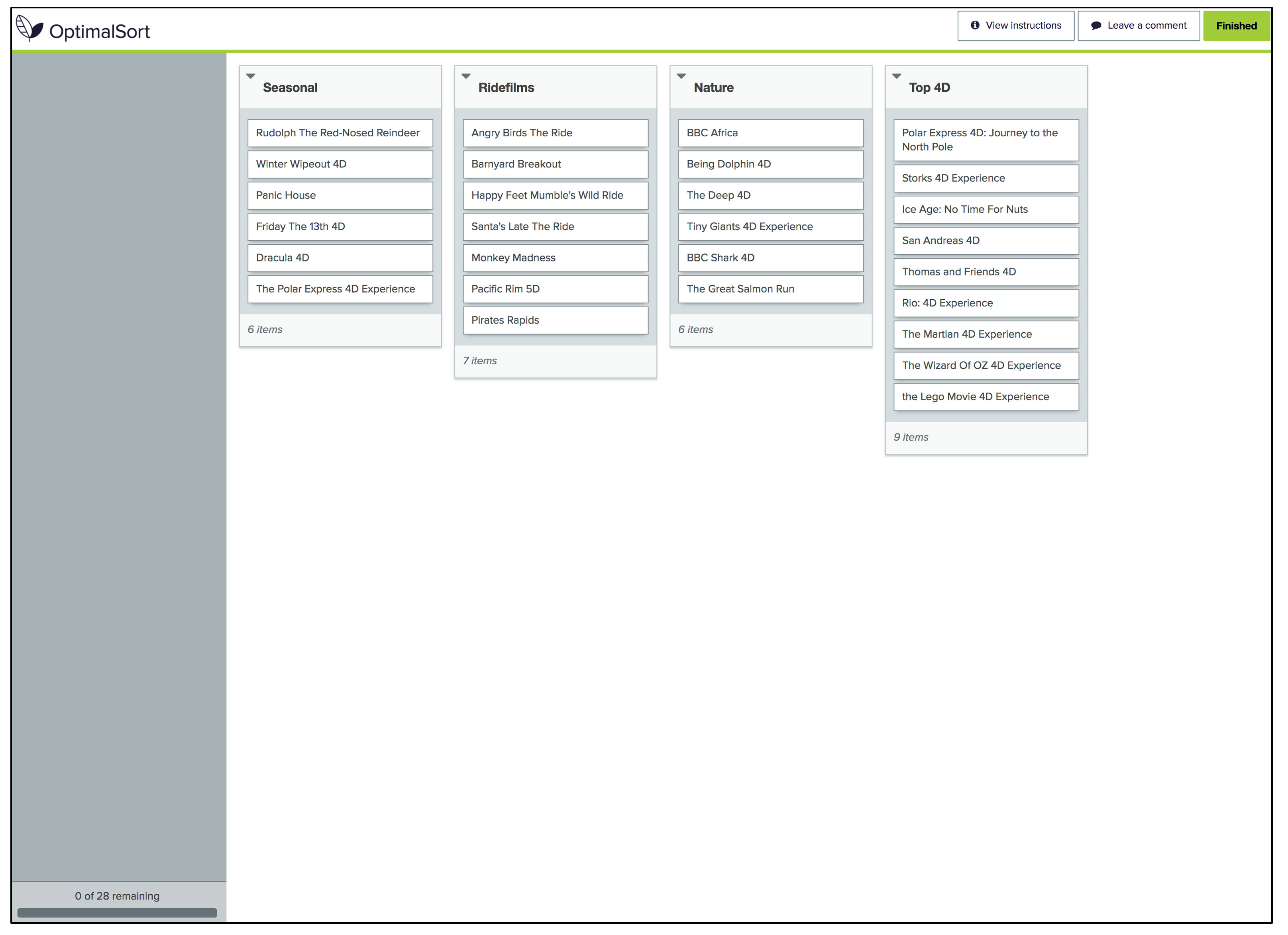Click the card sorting progress bar
The height and width of the screenshot is (935, 1288).
click(x=117, y=913)
